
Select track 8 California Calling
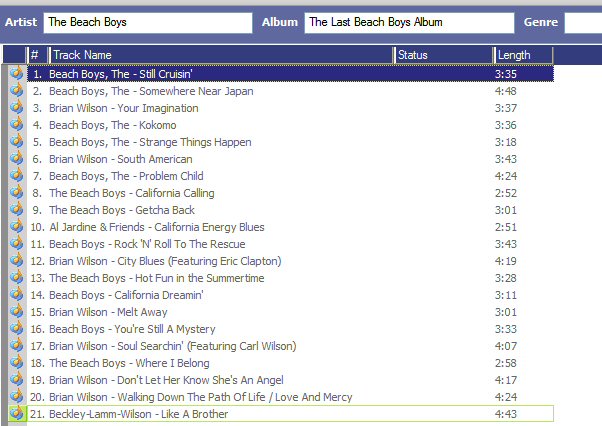[x=290, y=193]
